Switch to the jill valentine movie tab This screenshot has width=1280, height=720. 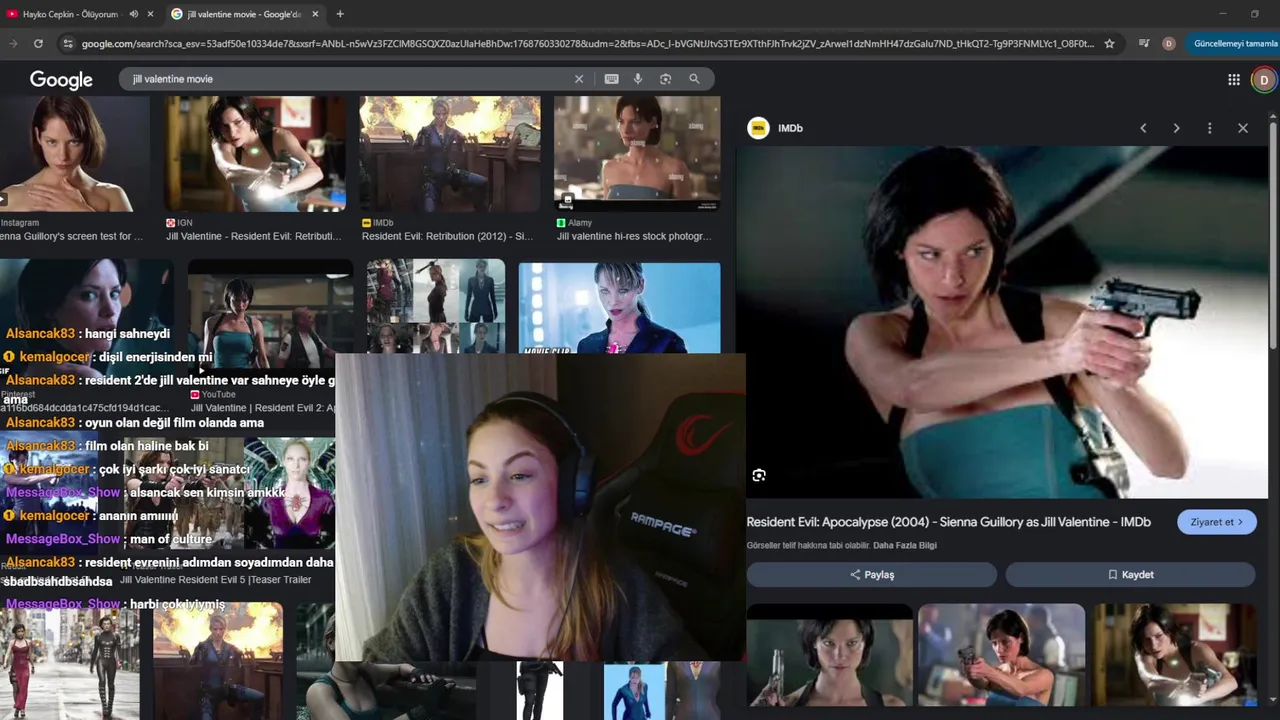[x=245, y=14]
